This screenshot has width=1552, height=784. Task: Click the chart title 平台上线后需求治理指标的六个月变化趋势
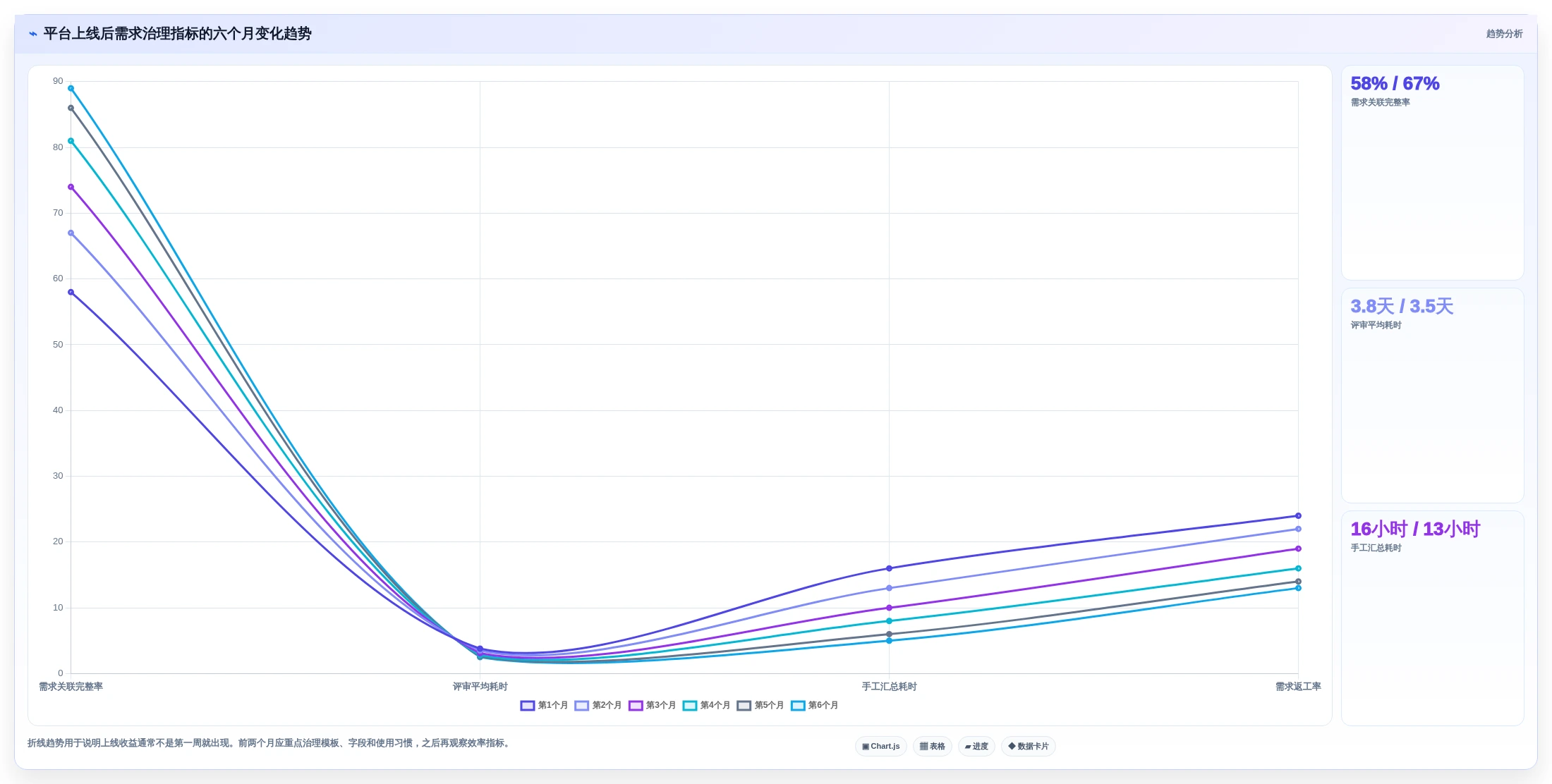pyautogui.click(x=177, y=34)
